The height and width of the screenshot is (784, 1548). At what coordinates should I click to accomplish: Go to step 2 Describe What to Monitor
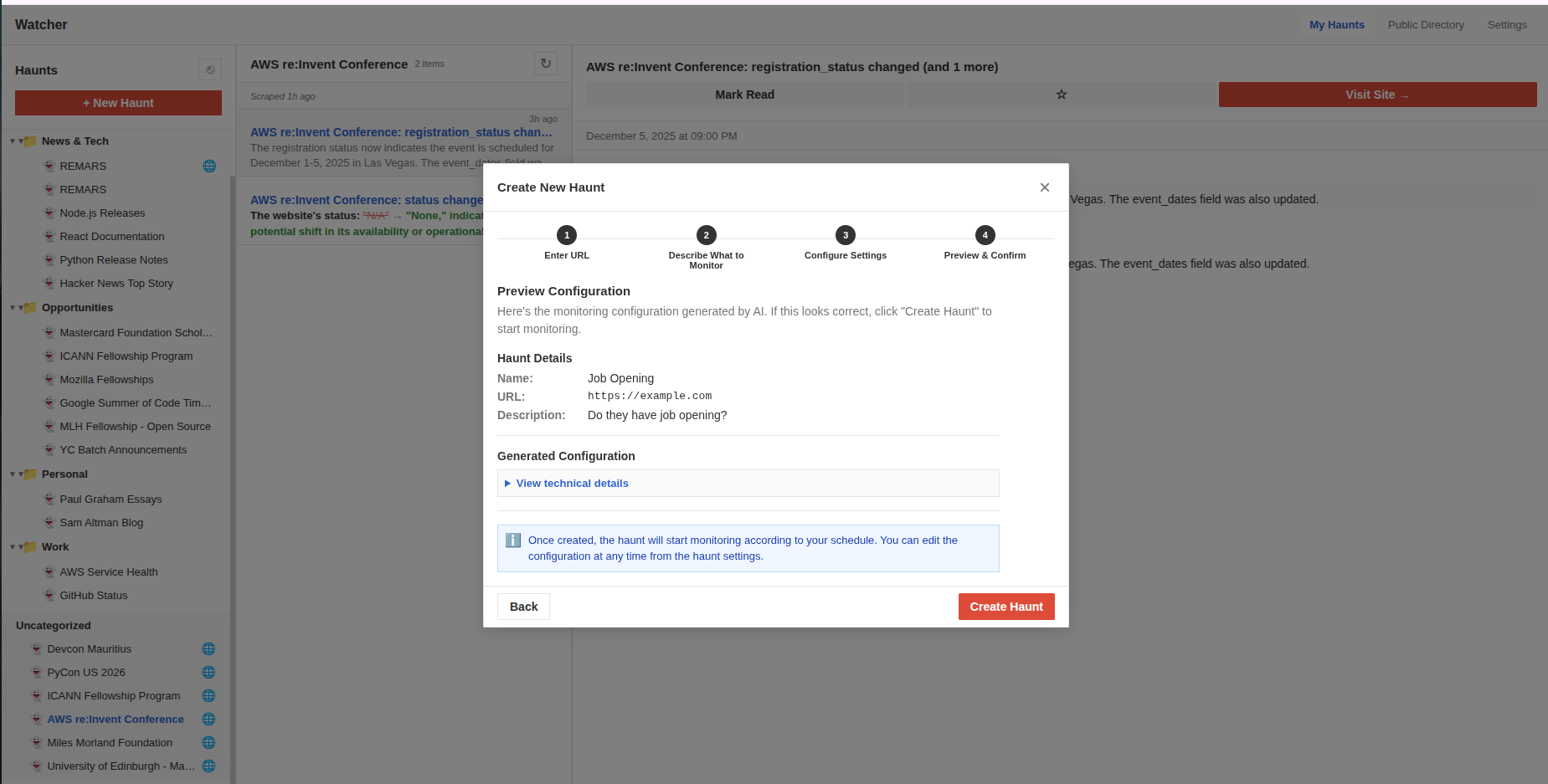click(706, 247)
